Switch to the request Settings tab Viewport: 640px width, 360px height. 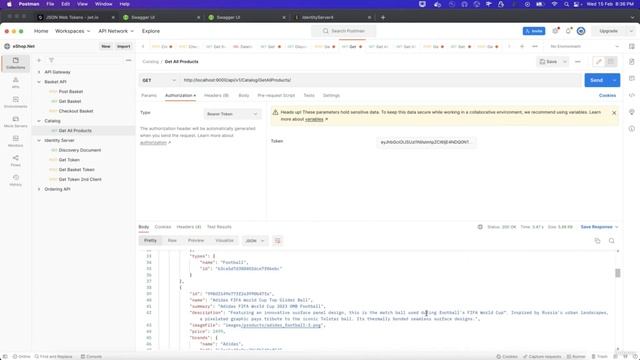tap(331, 96)
